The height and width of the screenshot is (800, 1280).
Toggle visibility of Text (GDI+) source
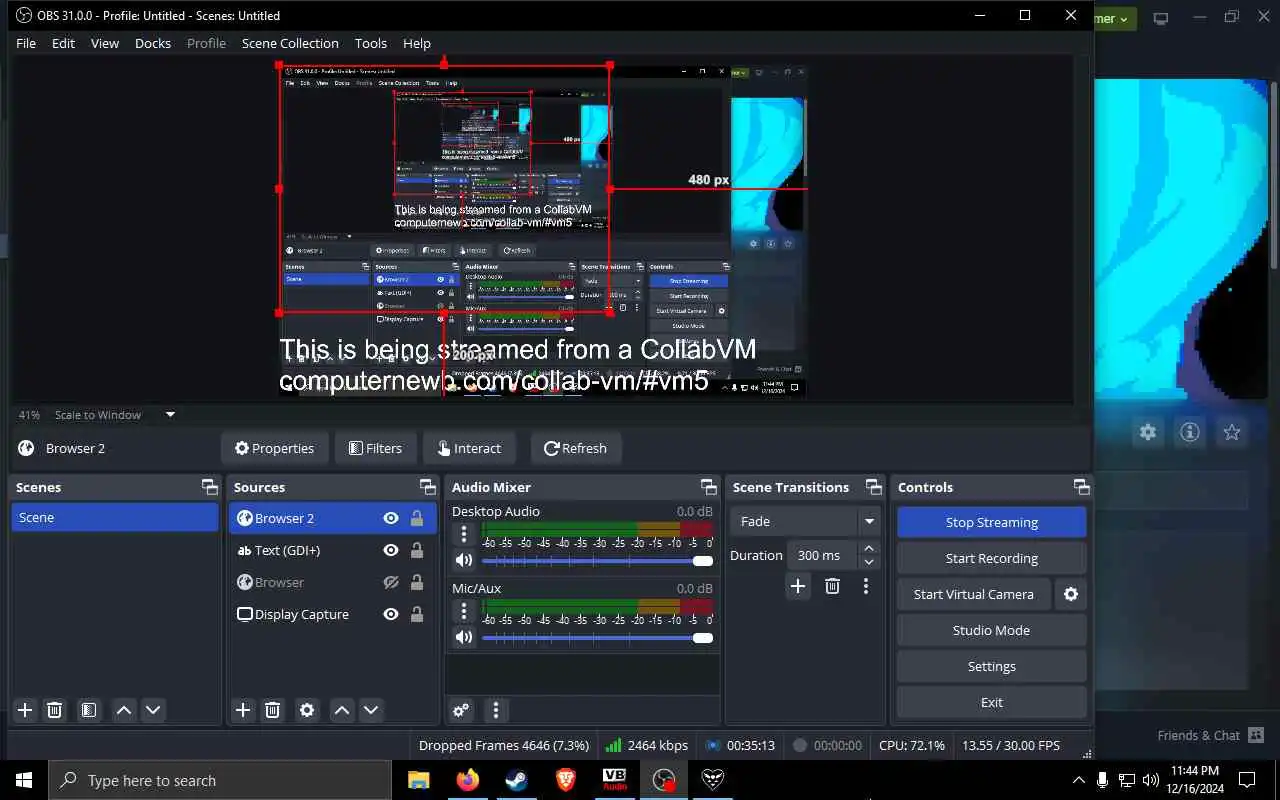(391, 550)
